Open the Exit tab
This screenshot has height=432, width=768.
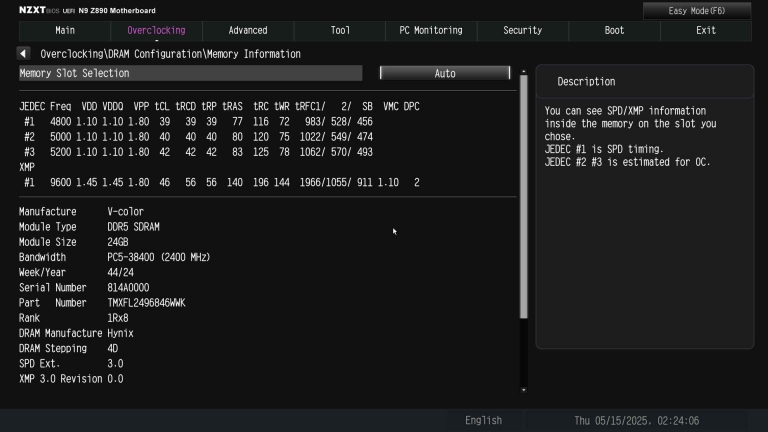[x=706, y=30]
